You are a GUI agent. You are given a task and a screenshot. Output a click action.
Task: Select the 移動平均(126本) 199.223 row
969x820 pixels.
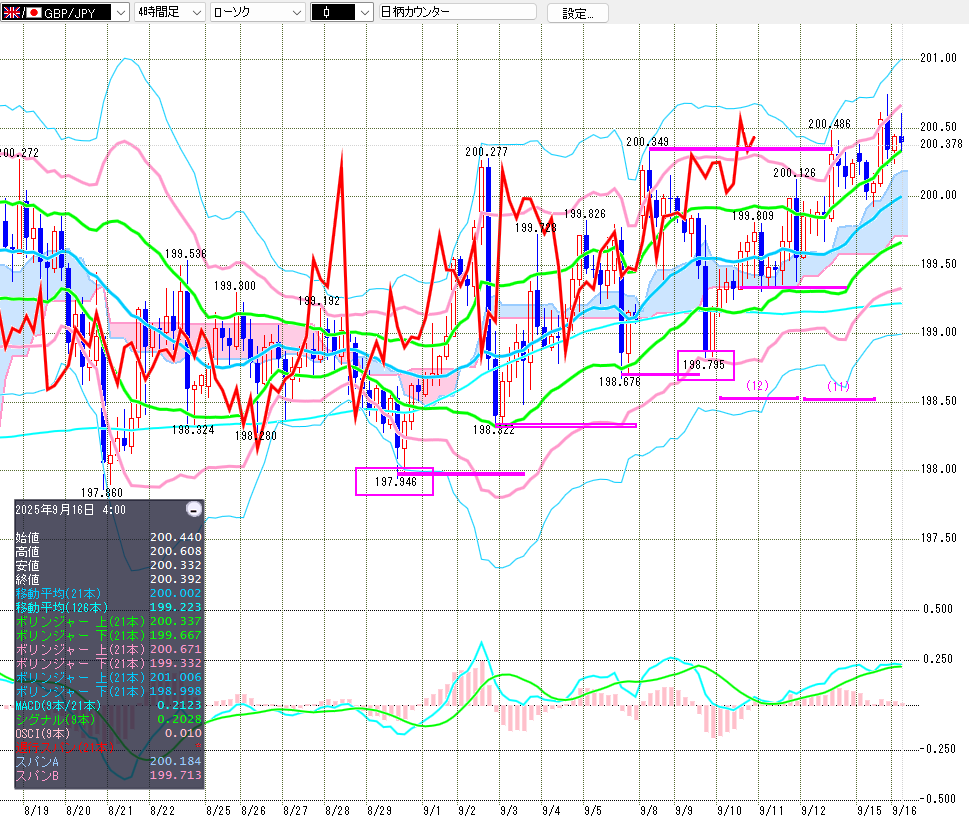(x=109, y=607)
